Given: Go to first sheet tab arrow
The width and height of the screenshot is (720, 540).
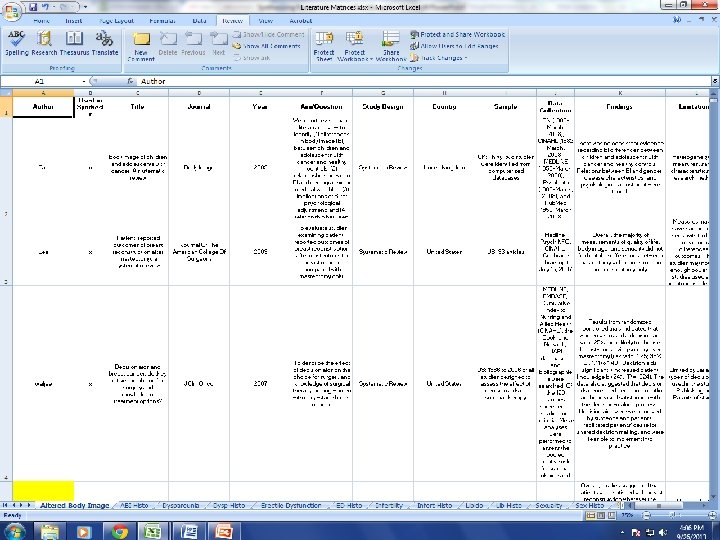Looking at the screenshot, I should tap(5, 505).
